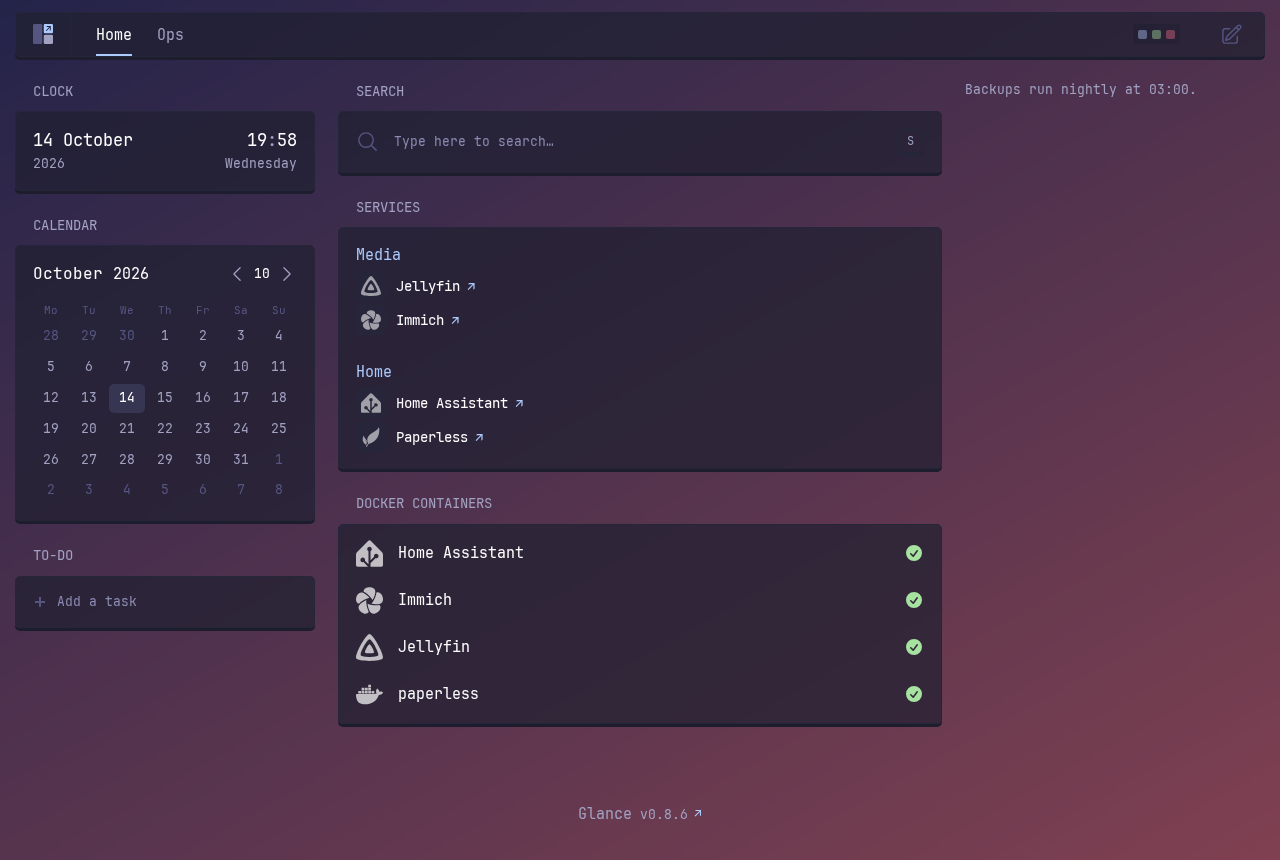Click the Home Assistant icon under Home
Image resolution: width=1280 pixels, height=860 pixels.
click(371, 404)
